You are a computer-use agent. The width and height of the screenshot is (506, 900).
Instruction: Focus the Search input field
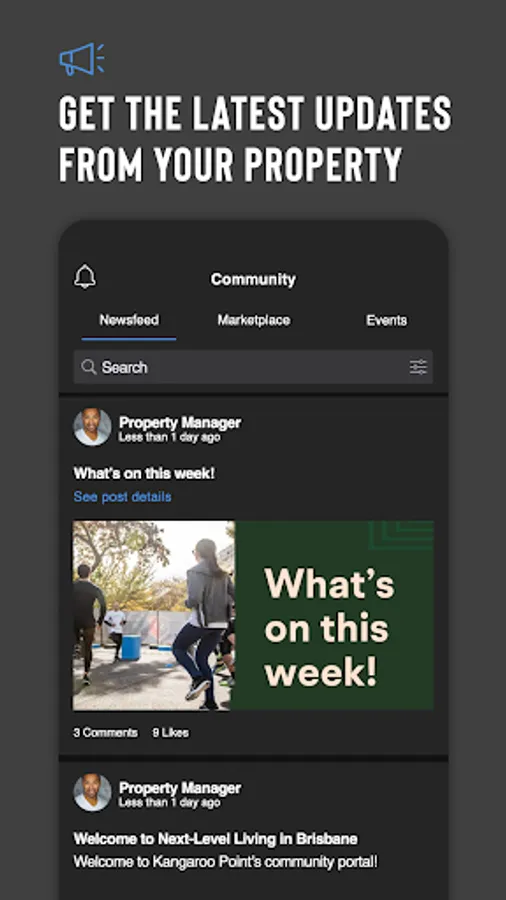click(x=253, y=367)
